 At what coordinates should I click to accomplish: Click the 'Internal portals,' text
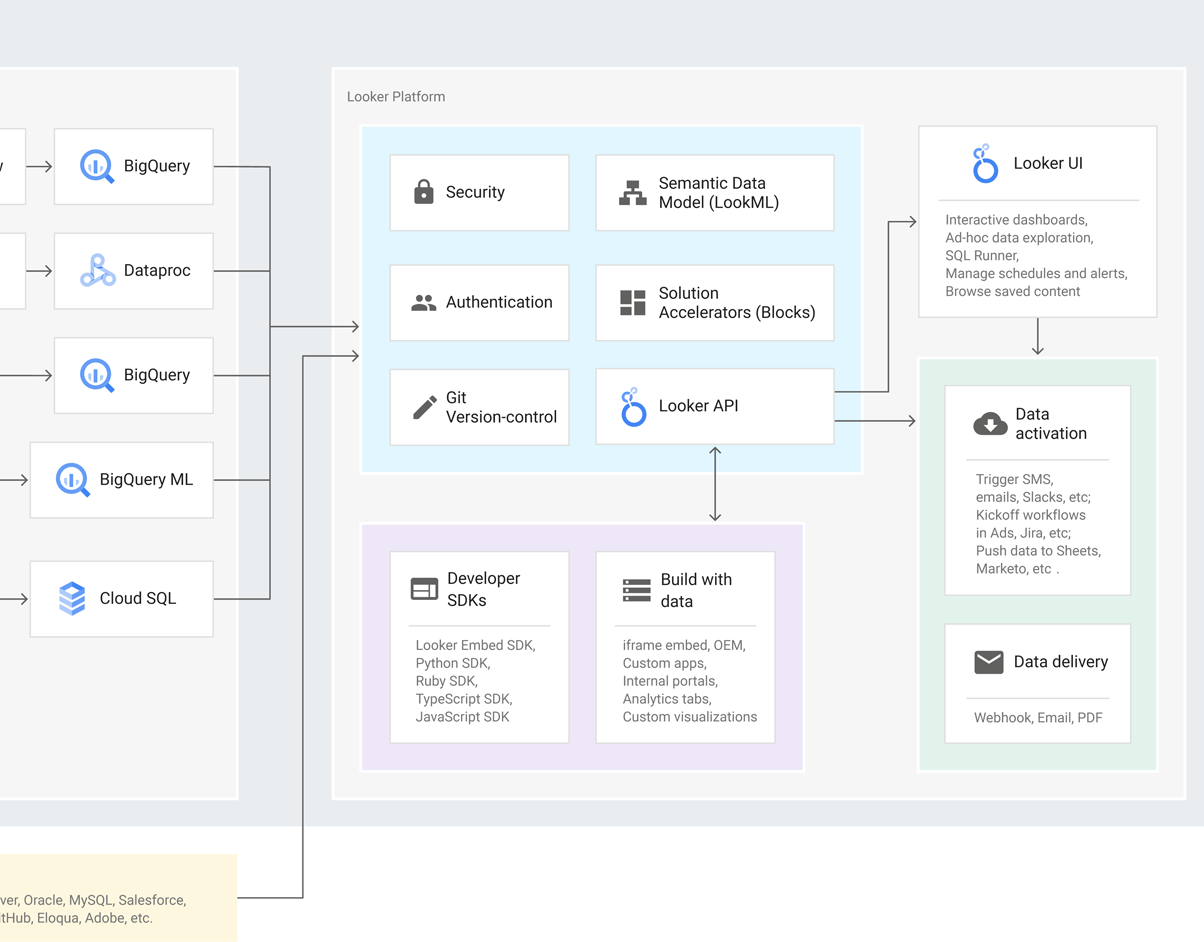pos(670,681)
